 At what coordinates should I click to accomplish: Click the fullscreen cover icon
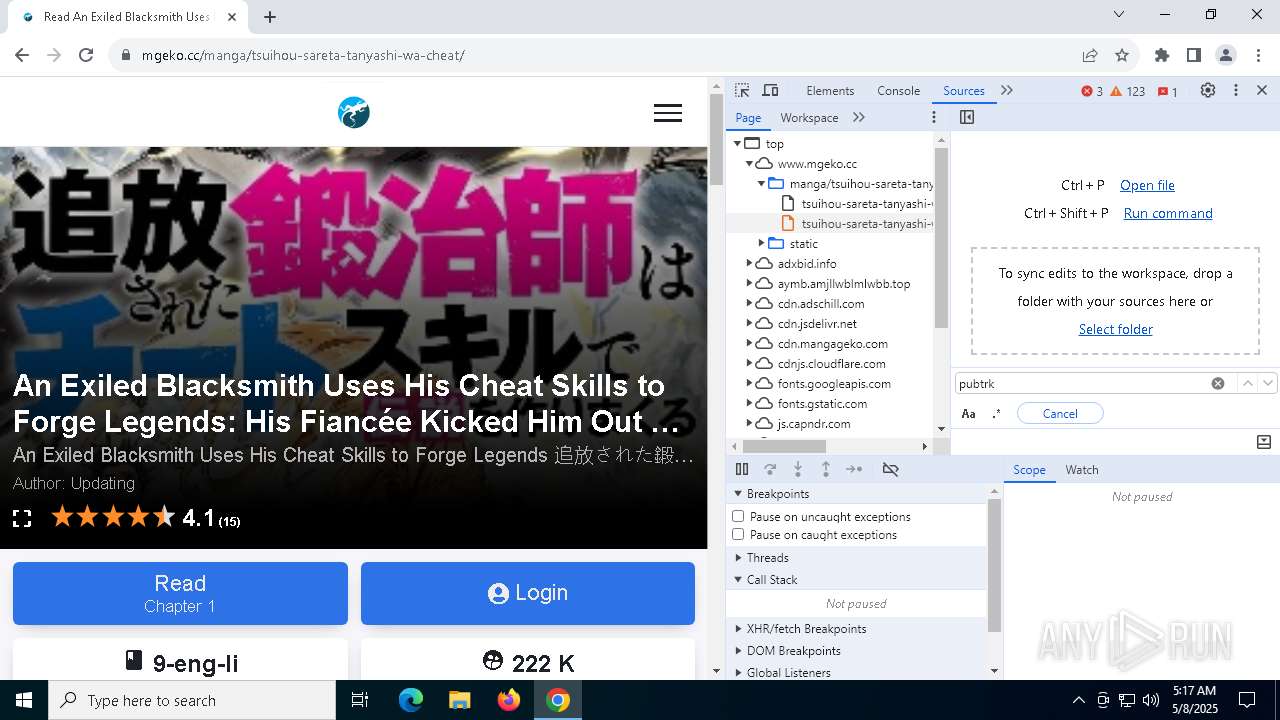coord(22,518)
